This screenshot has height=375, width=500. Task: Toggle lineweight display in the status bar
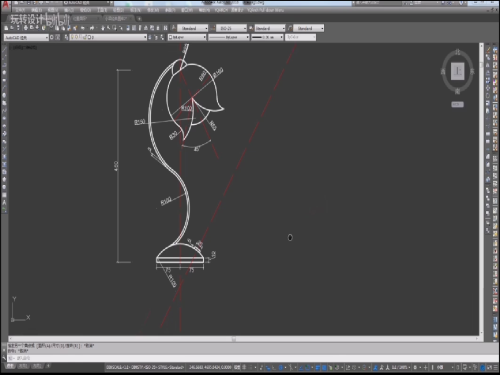click(318, 367)
